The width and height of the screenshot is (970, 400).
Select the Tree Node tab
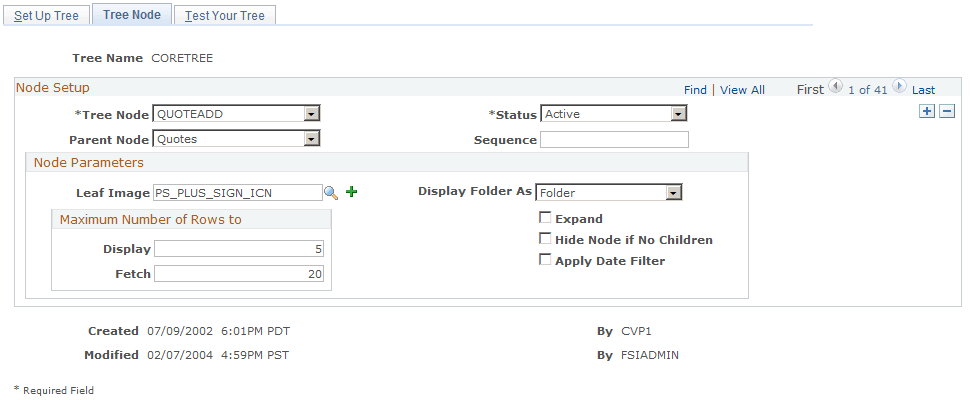(x=132, y=14)
